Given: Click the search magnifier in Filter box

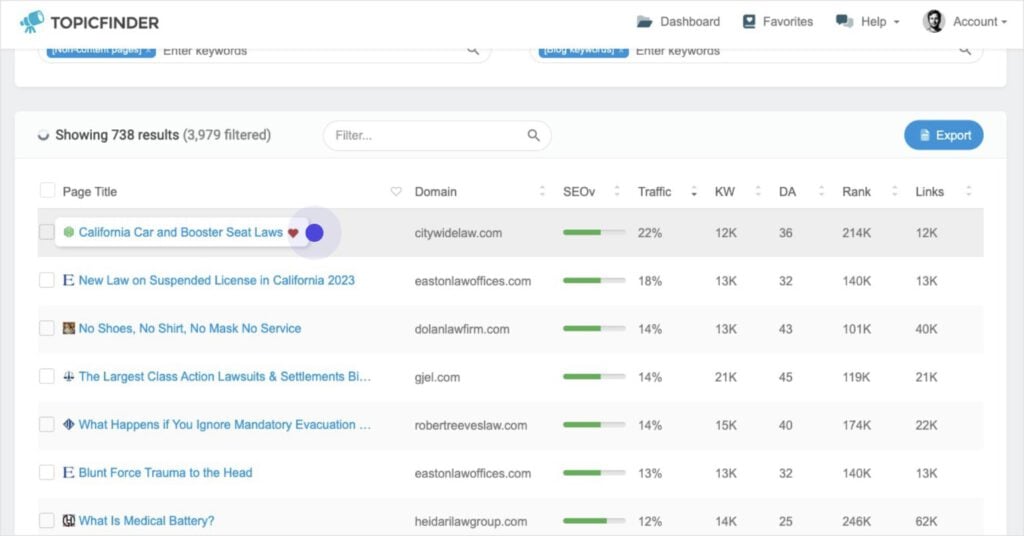Looking at the screenshot, I should [x=534, y=135].
